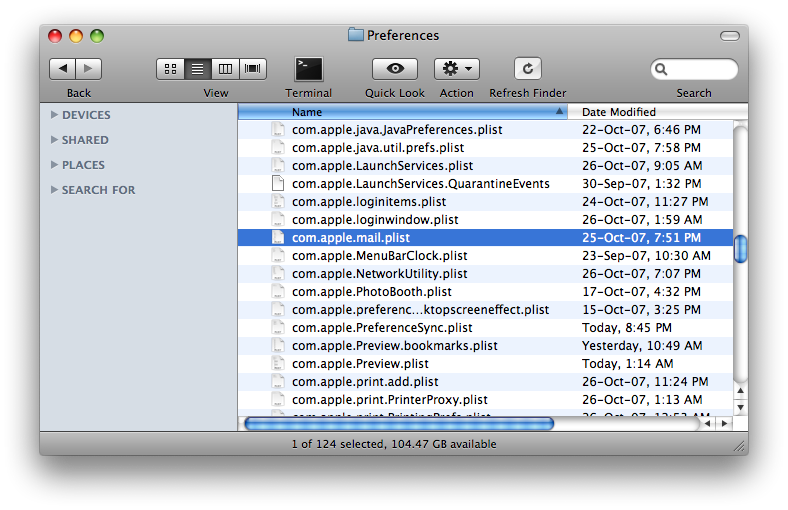The image size is (788, 510).
Task: Click the vertical scrollbar thumb
Action: point(740,249)
